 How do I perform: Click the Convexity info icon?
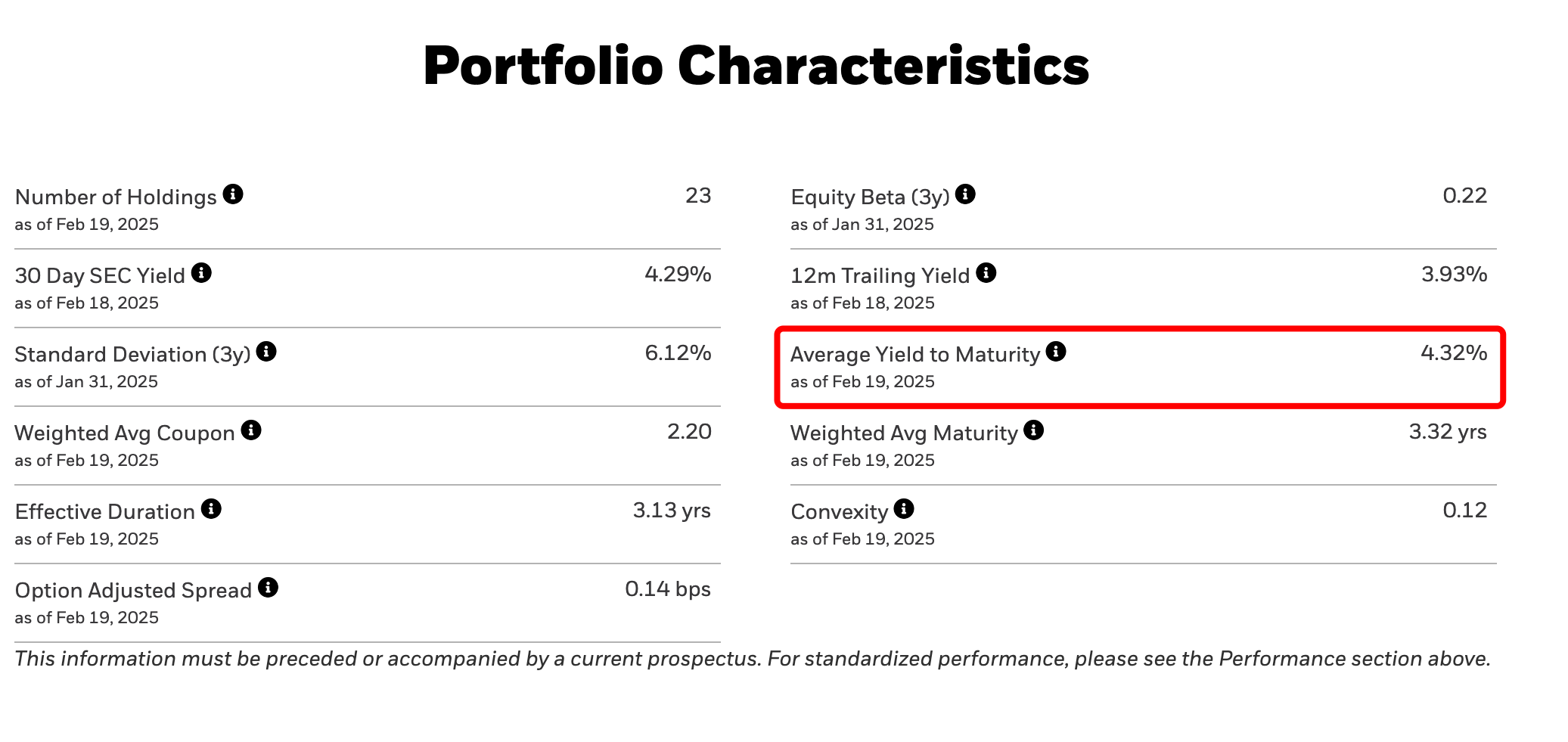click(x=904, y=509)
